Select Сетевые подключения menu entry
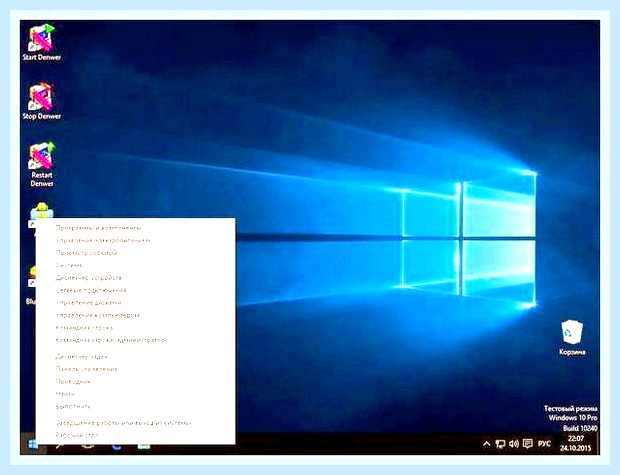The image size is (620, 475). 136,290
